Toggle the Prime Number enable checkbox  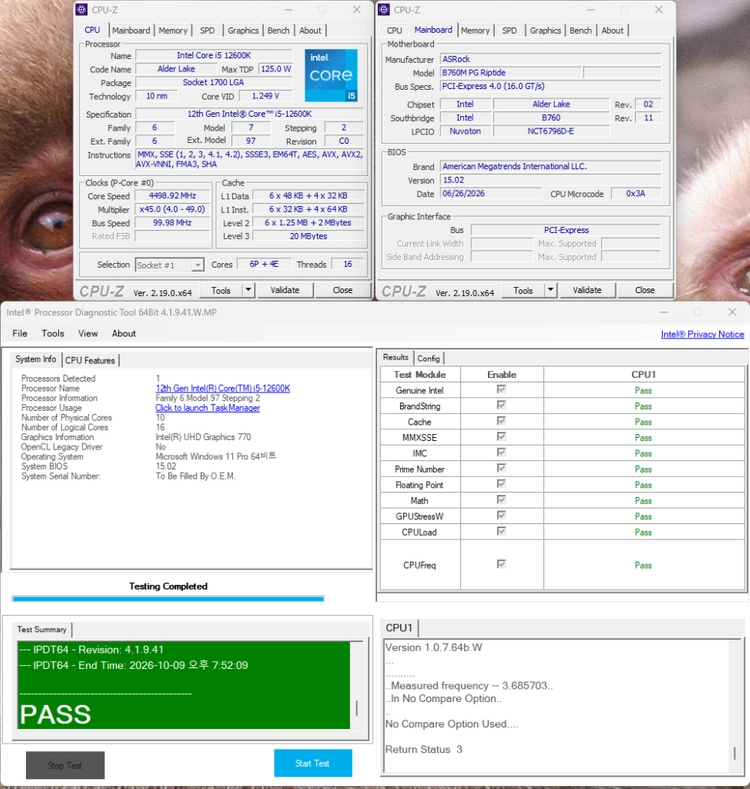(x=501, y=468)
